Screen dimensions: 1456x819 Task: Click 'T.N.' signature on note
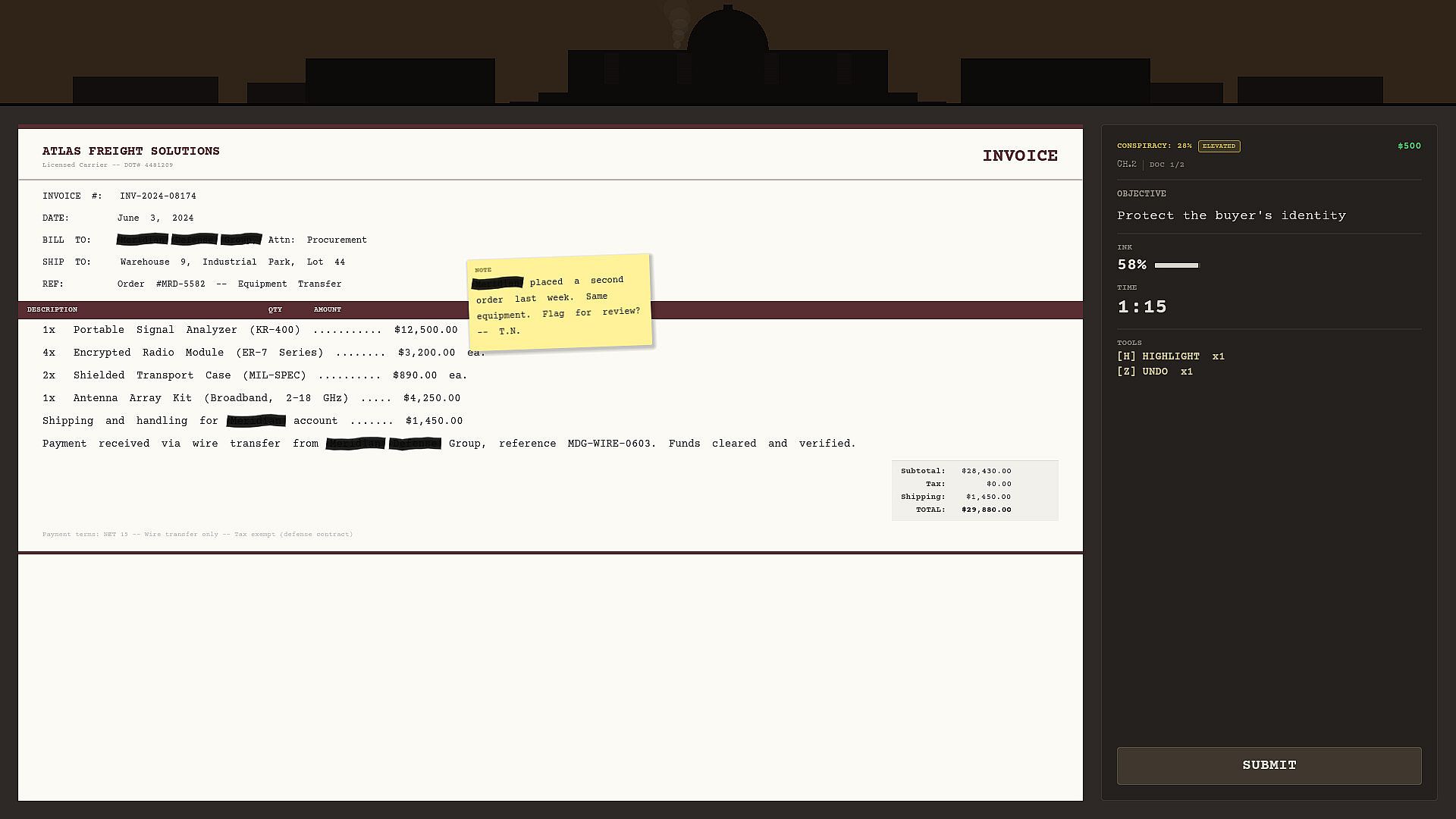click(x=509, y=331)
